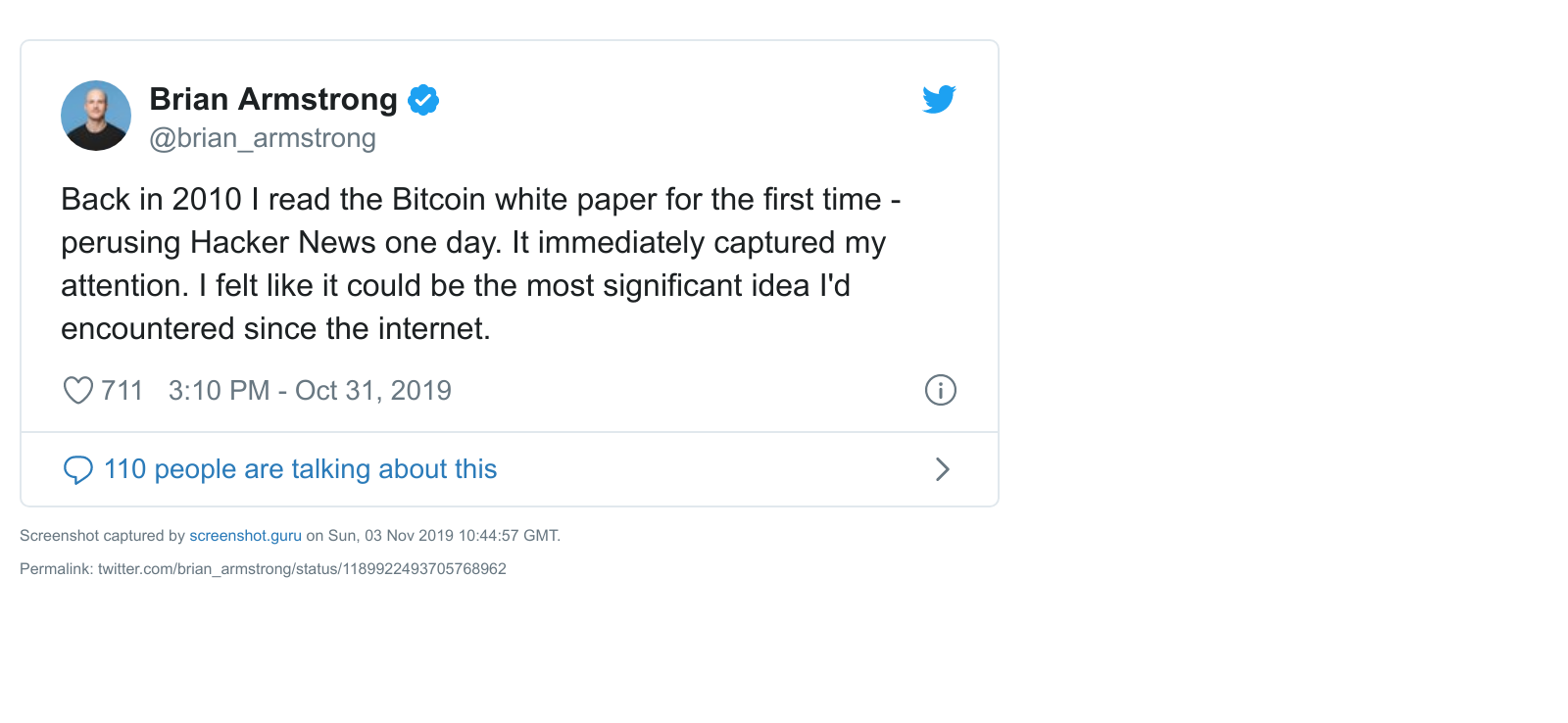
Task: Open the tweet info circle icon
Action: click(941, 390)
